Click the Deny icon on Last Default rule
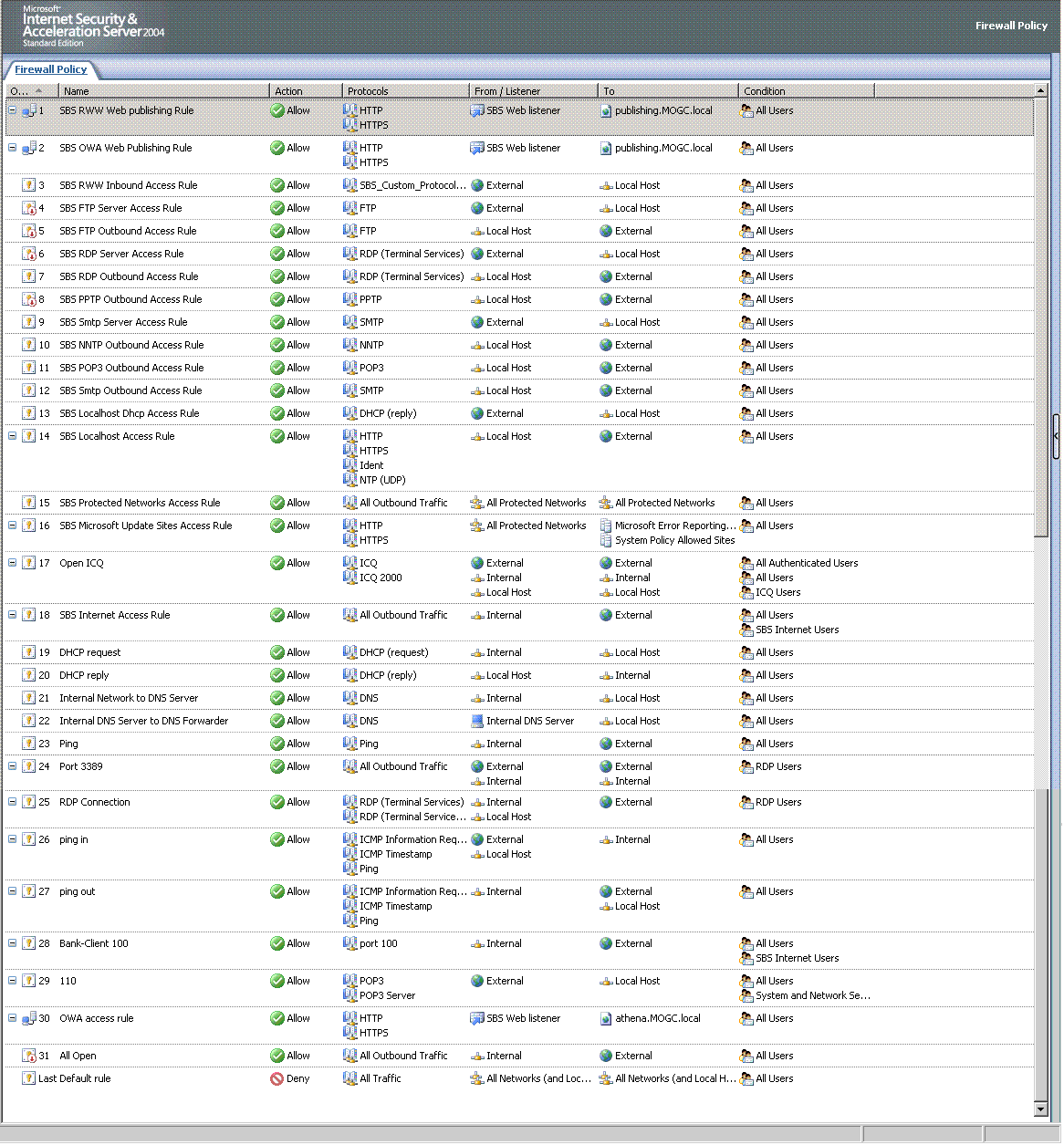 pos(275,1078)
